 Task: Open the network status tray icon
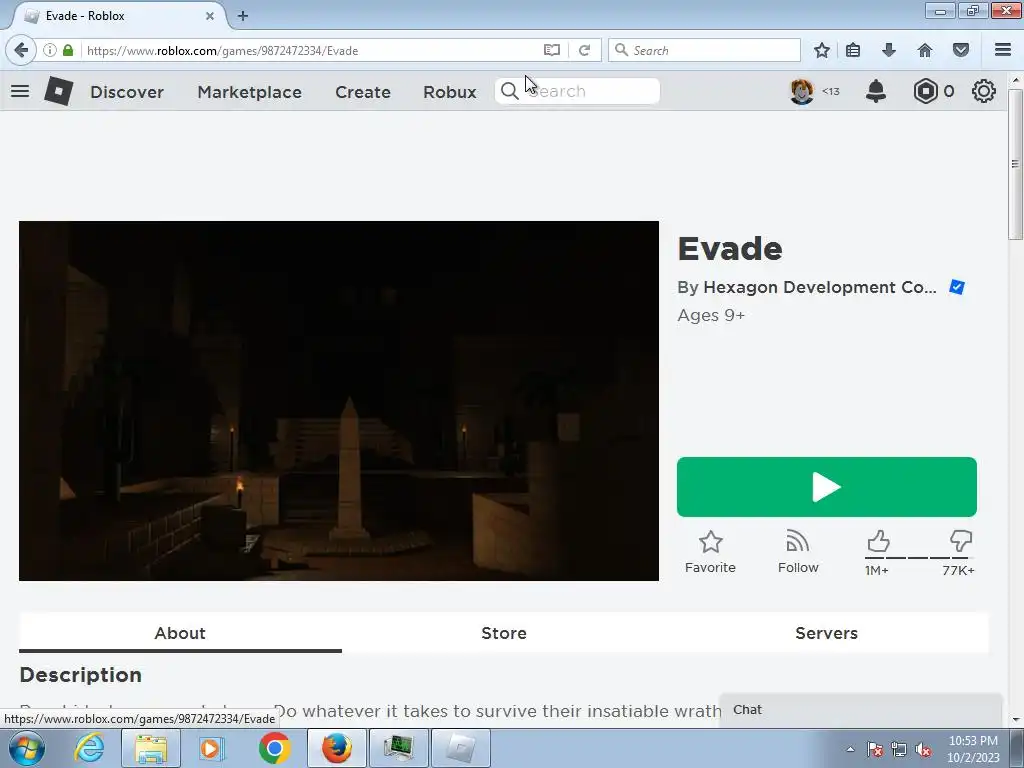pos(899,749)
